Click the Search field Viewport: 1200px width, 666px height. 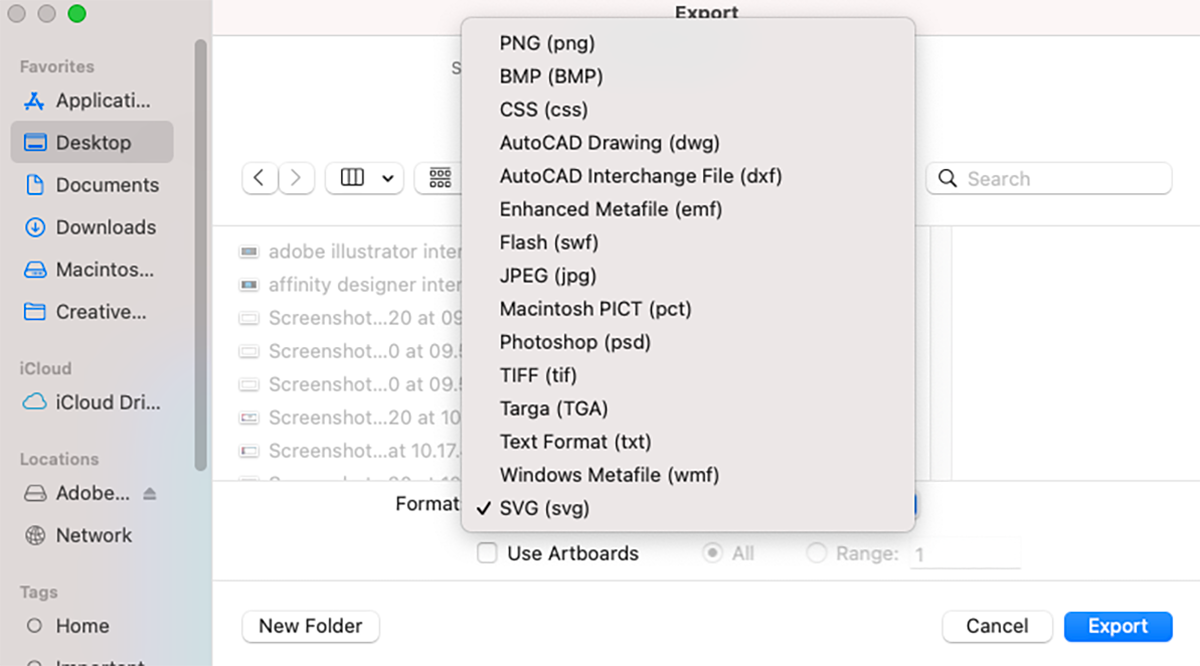(x=1048, y=178)
